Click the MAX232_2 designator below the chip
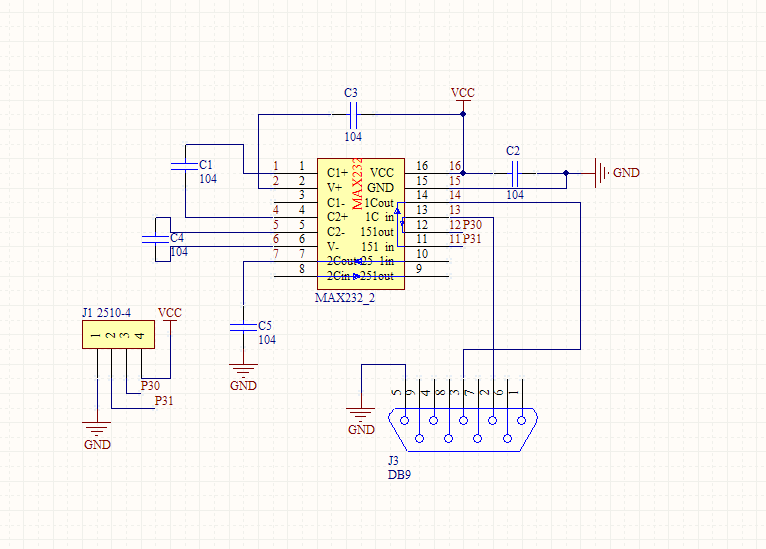Screen dimensions: 766x549 345,297
